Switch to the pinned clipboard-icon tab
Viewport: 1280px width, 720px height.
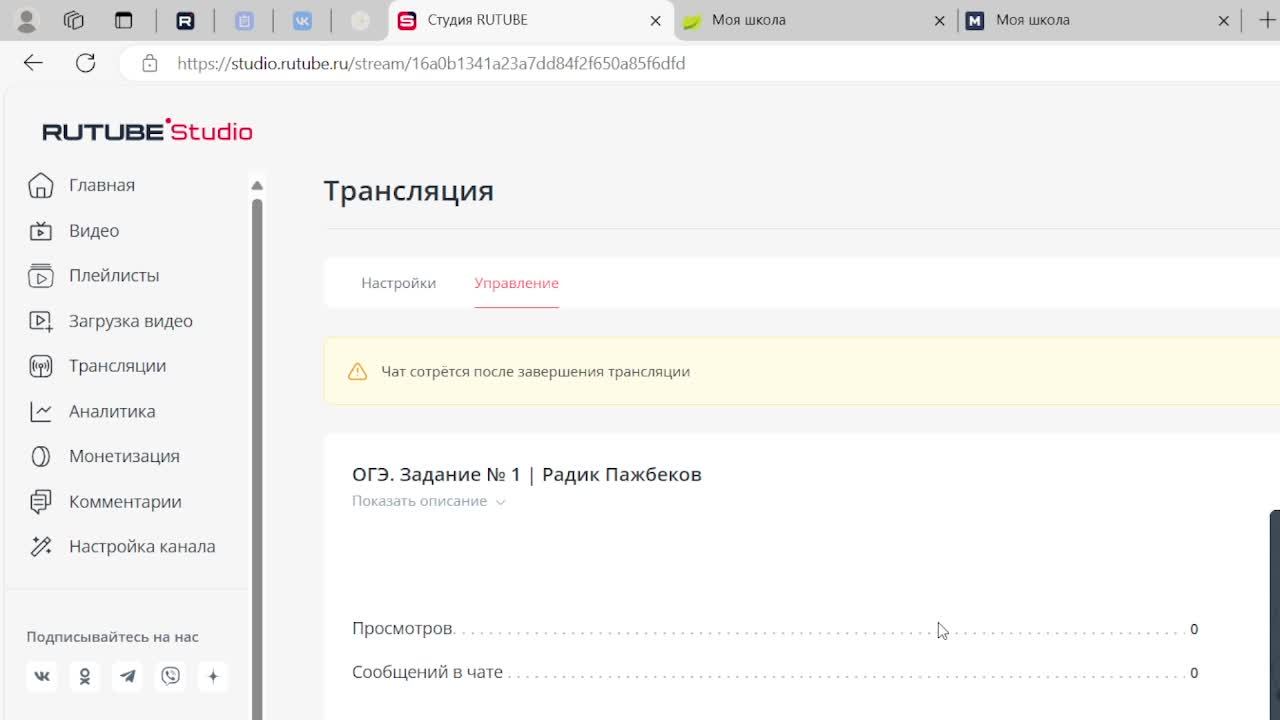tap(244, 20)
